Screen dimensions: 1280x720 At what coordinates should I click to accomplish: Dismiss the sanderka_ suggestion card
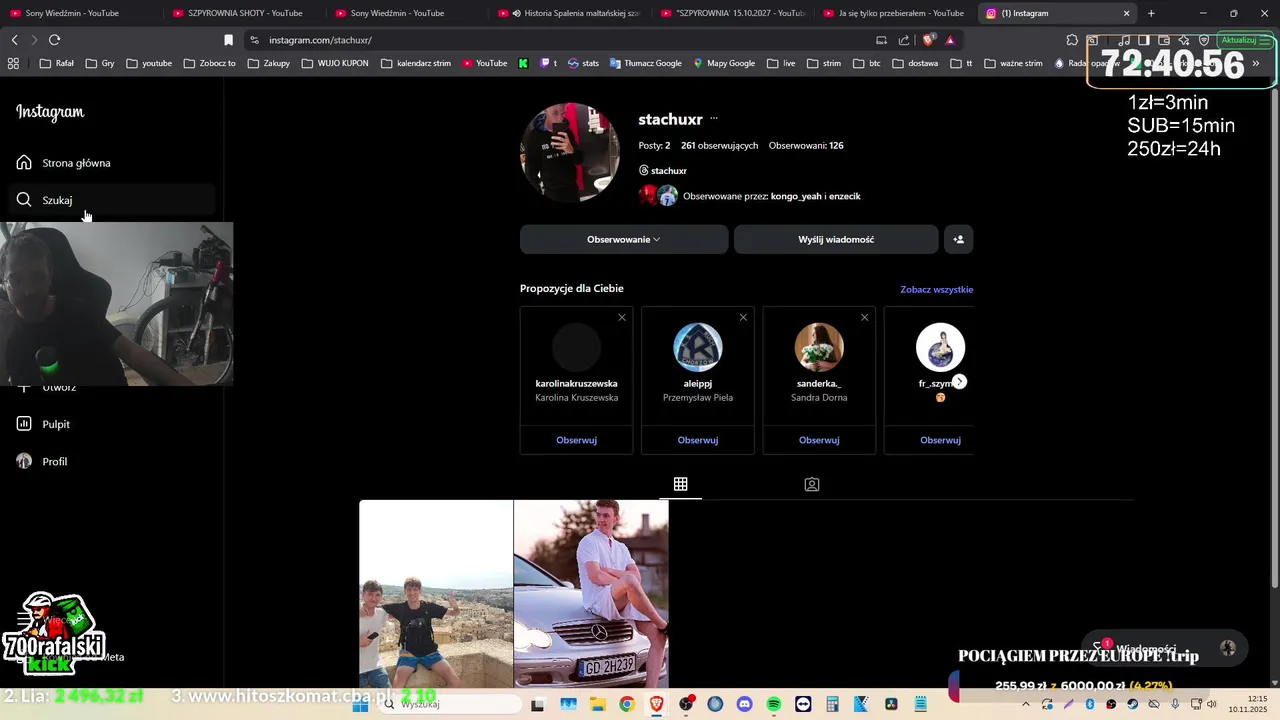pos(865,318)
